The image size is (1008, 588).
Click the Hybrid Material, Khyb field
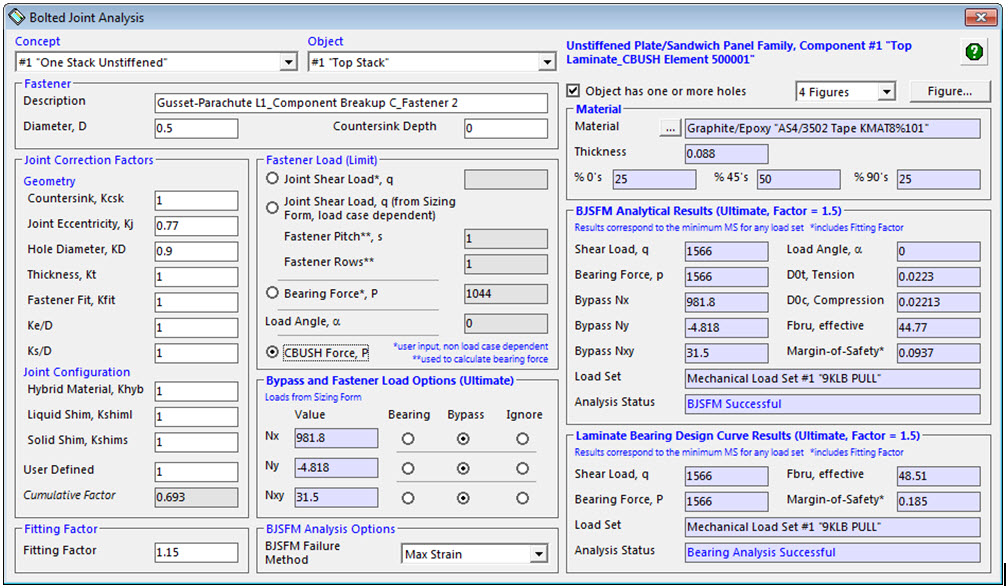pyautogui.click(x=196, y=391)
